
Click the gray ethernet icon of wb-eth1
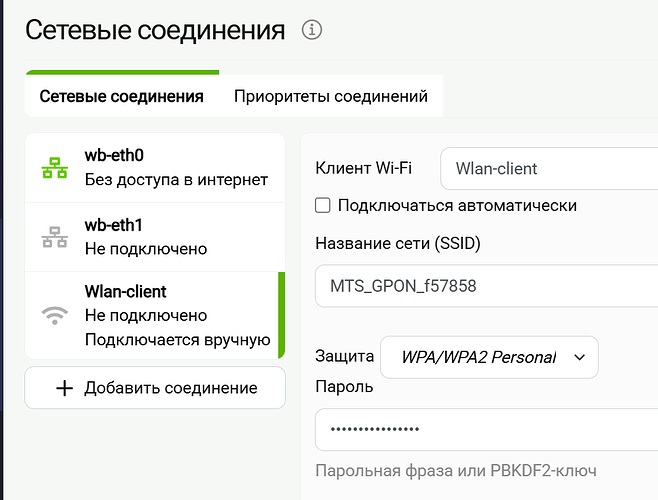coord(55,237)
